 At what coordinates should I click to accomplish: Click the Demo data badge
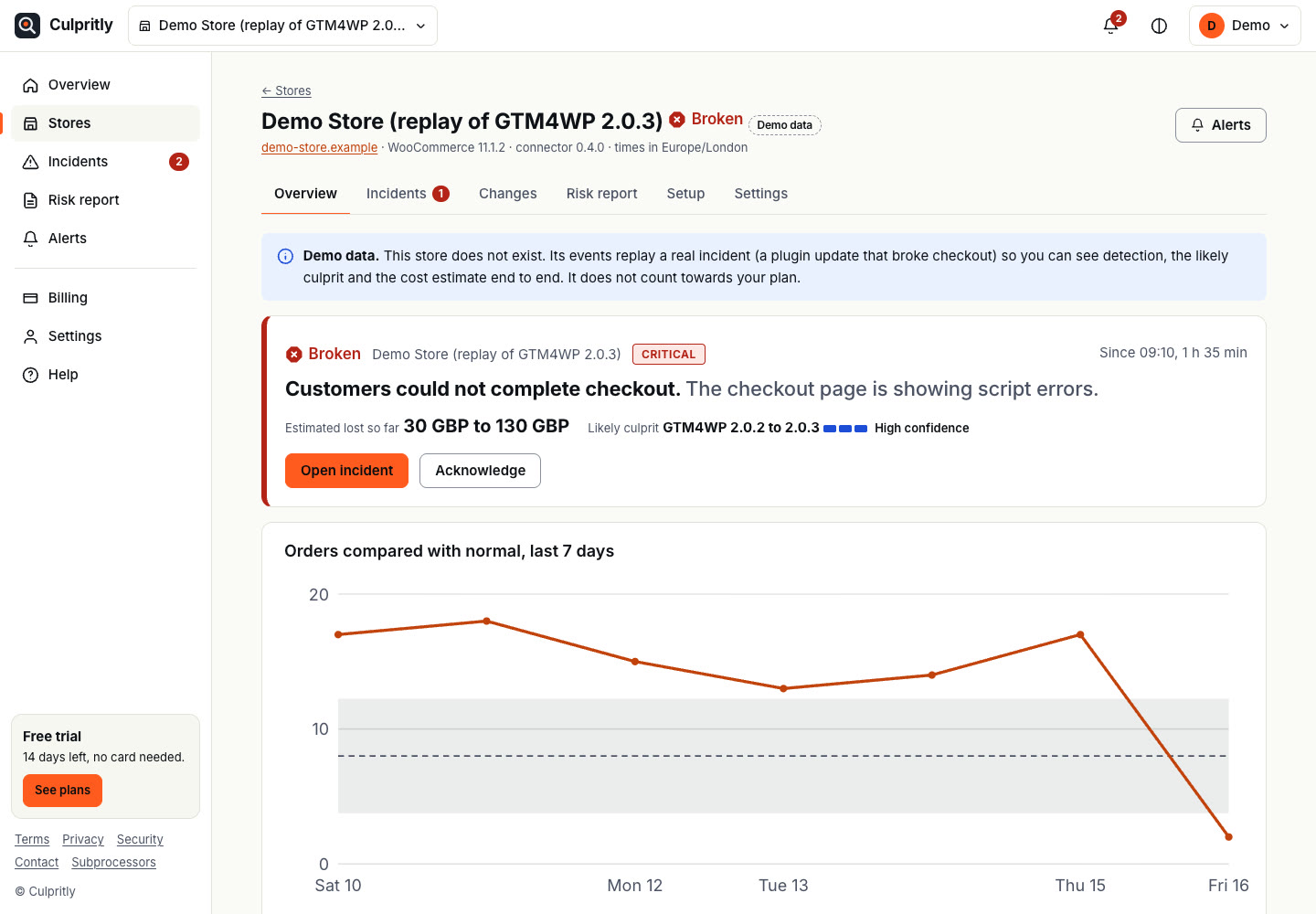coord(785,125)
